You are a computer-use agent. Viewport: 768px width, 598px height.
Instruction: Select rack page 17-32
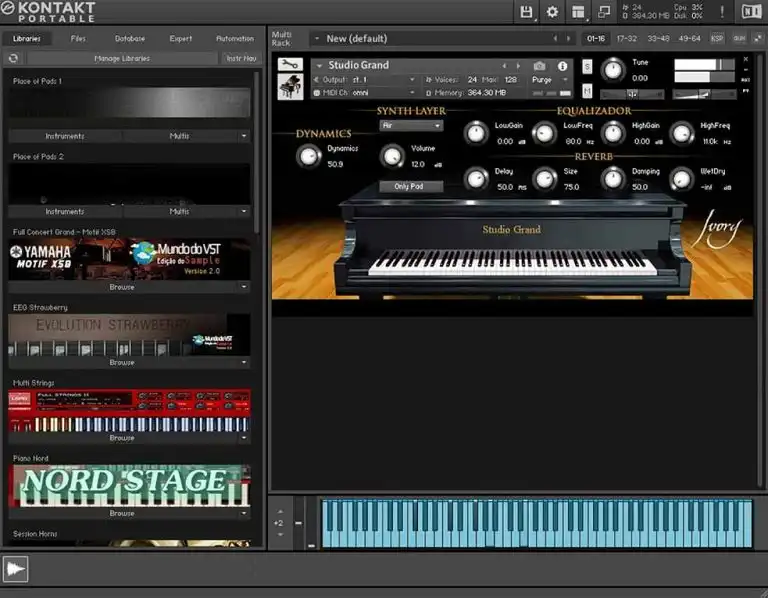coord(626,38)
